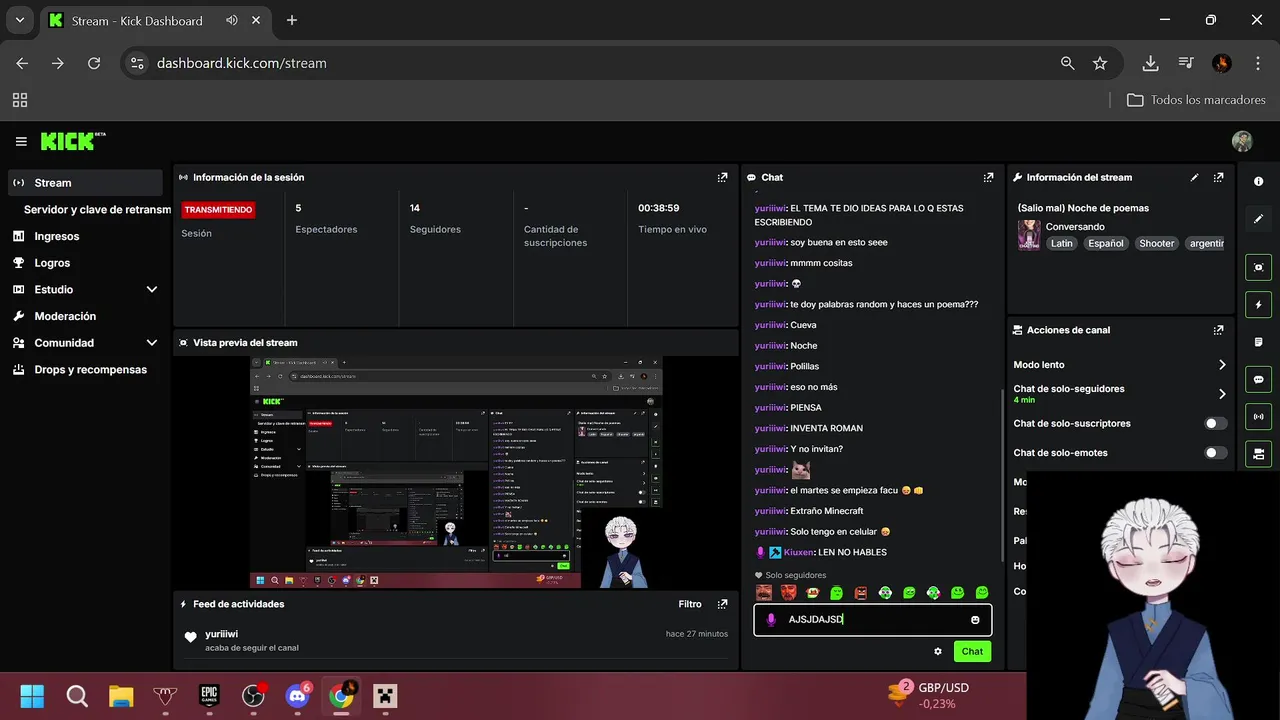Toggle the stream preview widget icon

tap(1258, 267)
